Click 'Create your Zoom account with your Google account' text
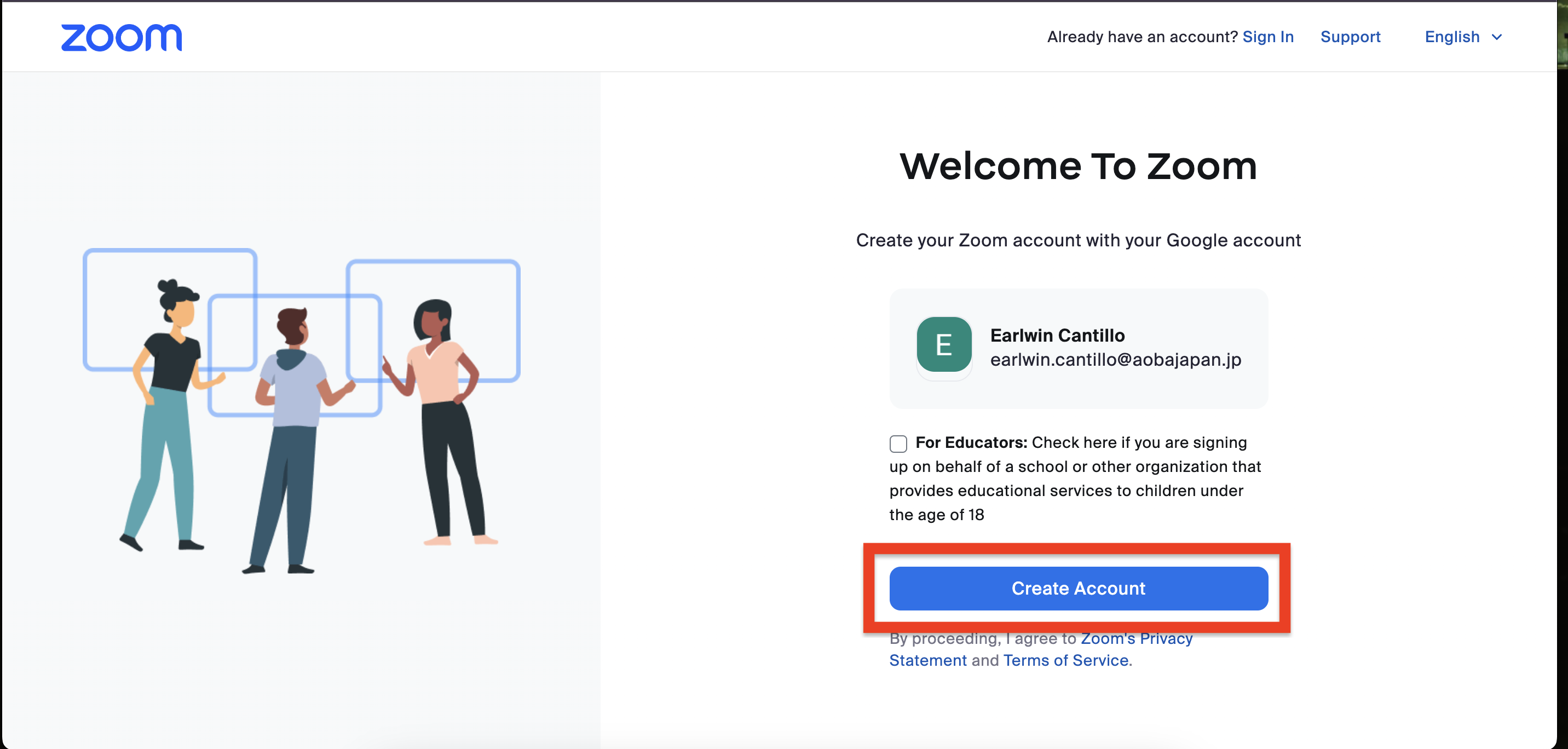The image size is (1568, 749). pos(1078,240)
